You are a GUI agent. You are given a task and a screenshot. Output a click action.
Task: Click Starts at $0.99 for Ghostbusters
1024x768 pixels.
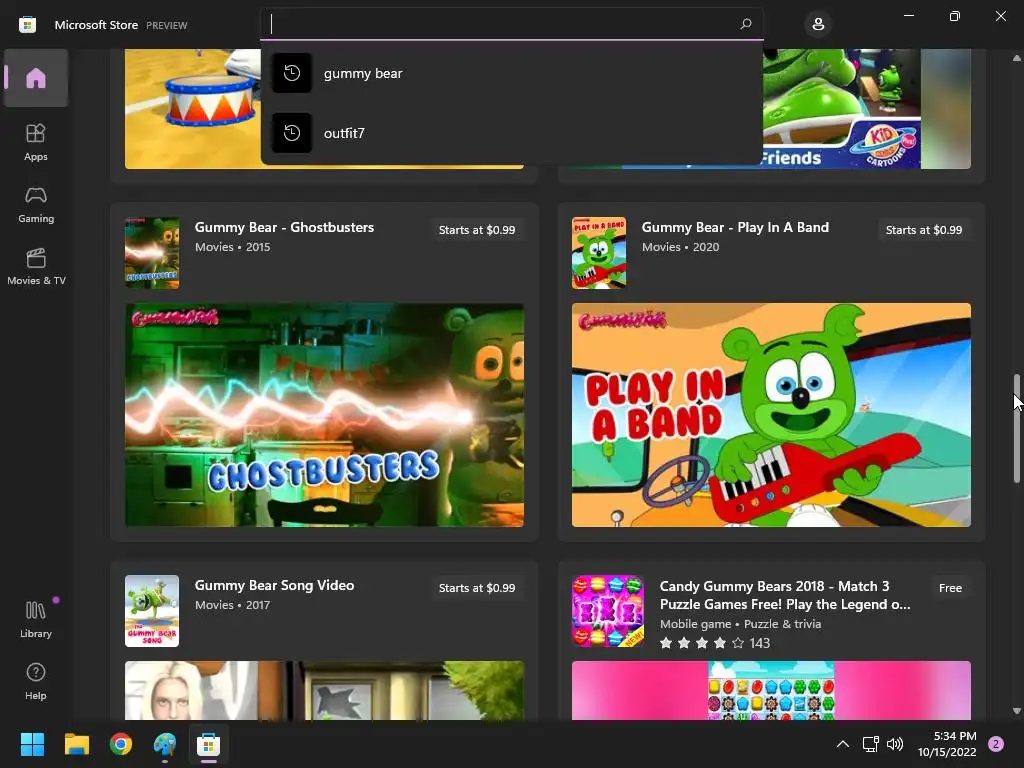(477, 230)
